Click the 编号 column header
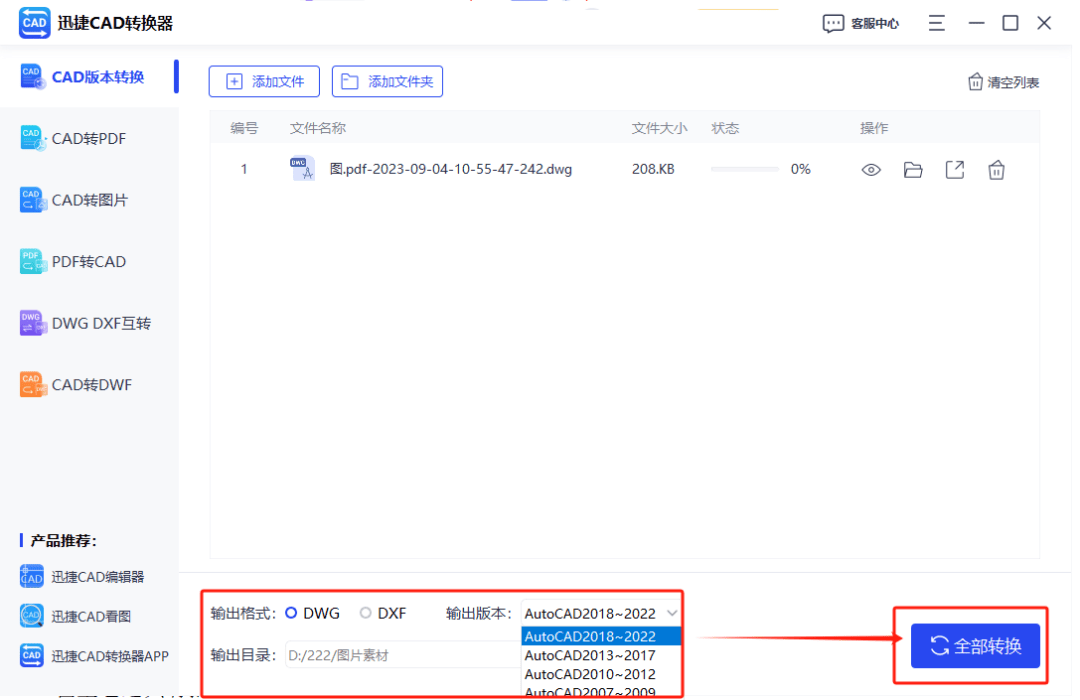 [244, 128]
